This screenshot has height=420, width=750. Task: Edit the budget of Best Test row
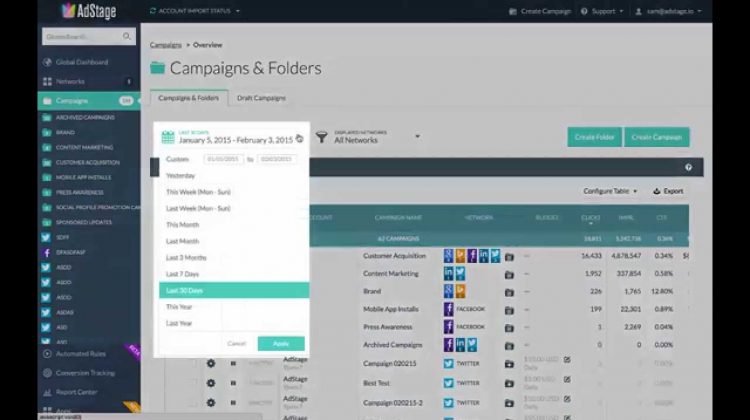pyautogui.click(x=567, y=379)
